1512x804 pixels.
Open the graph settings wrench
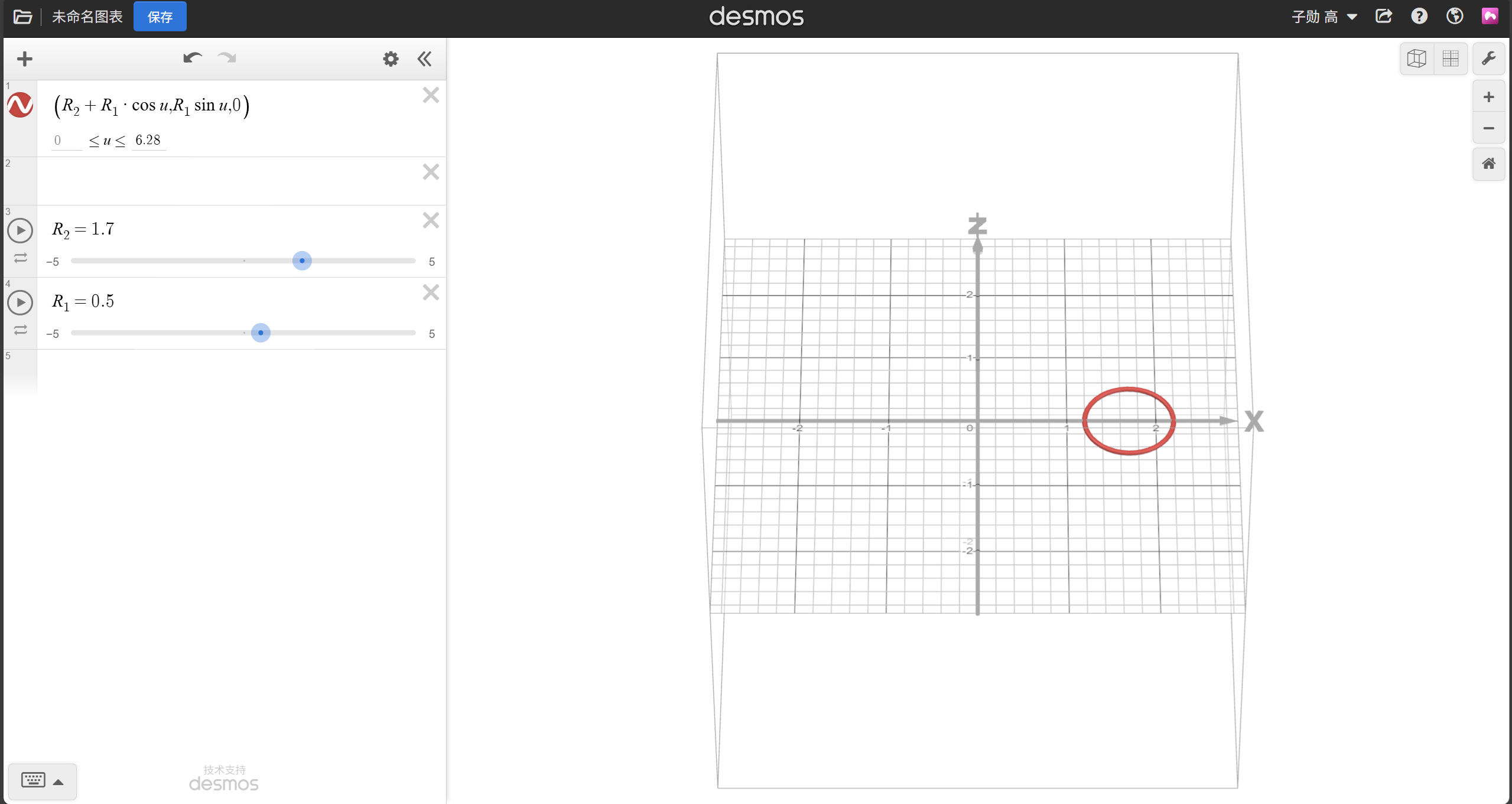tap(1488, 58)
